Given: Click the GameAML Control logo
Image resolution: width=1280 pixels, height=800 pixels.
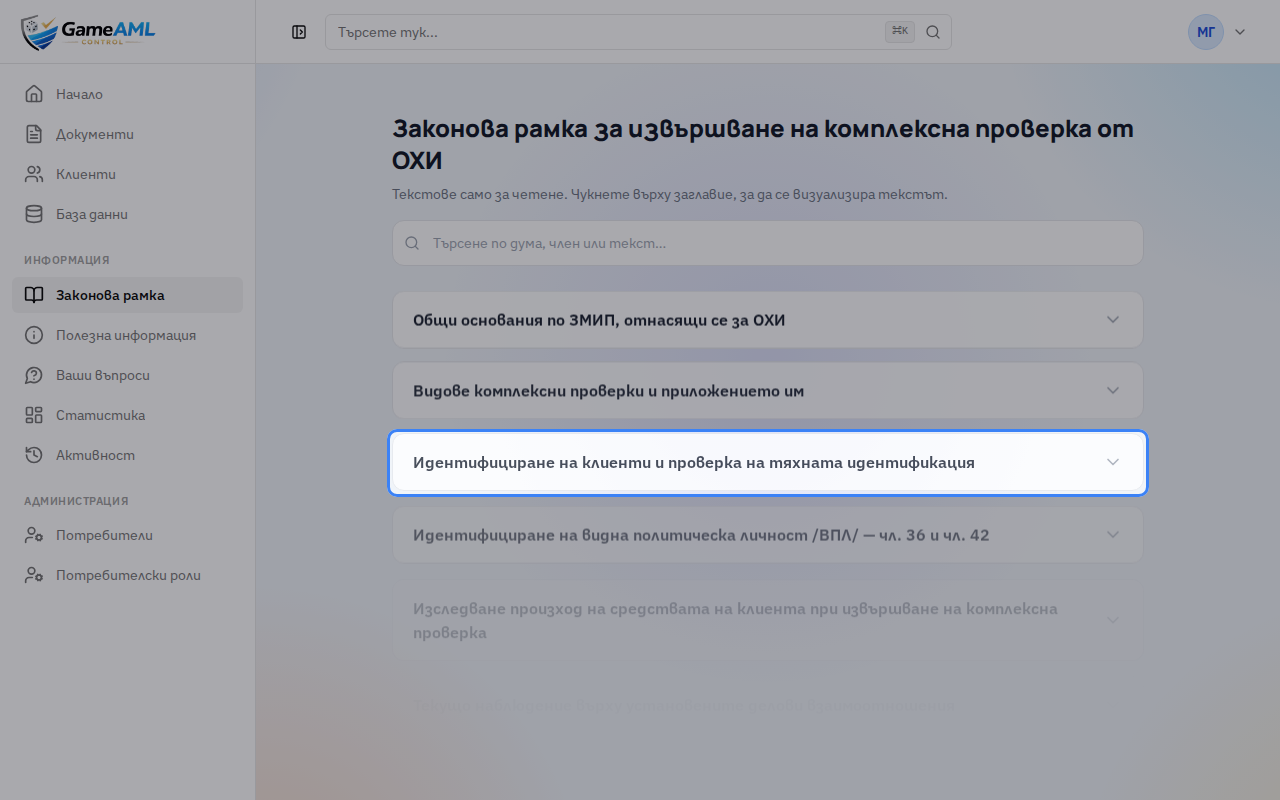Looking at the screenshot, I should click(88, 32).
